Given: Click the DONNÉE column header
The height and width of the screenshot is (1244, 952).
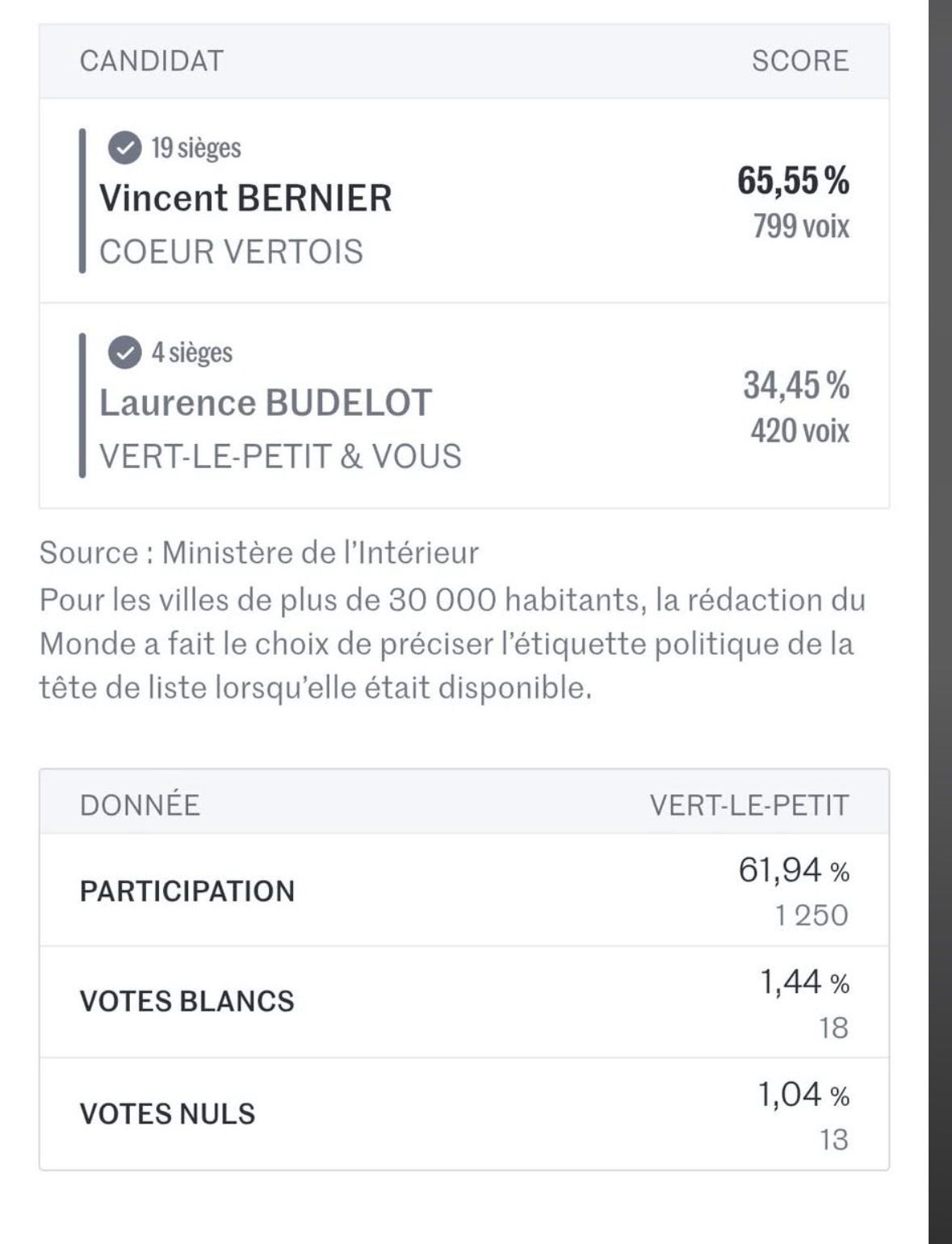Looking at the screenshot, I should [x=140, y=806].
